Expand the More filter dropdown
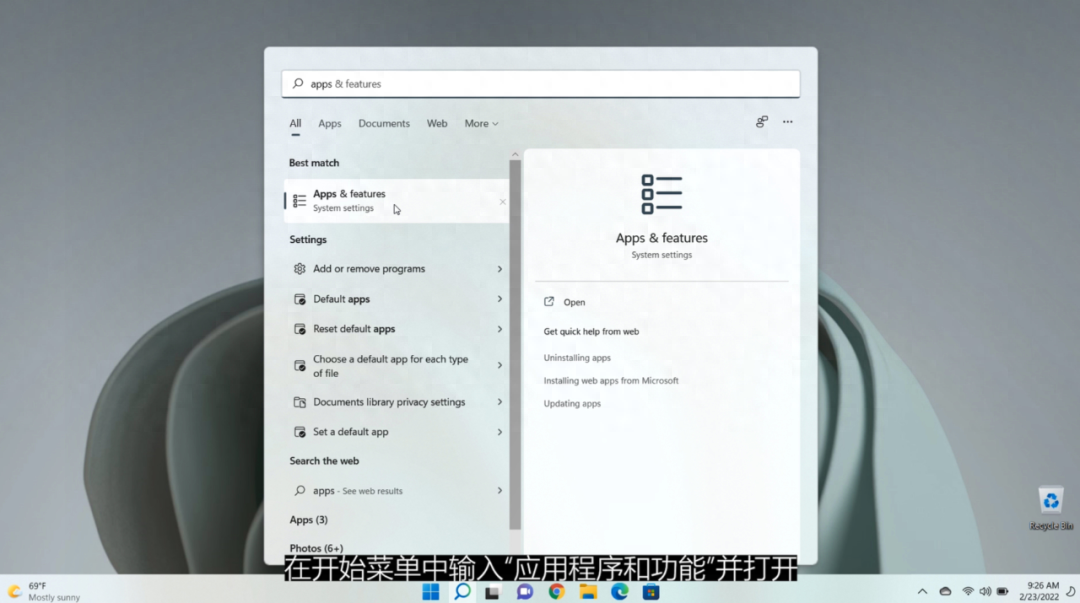This screenshot has width=1080, height=603. [x=481, y=124]
